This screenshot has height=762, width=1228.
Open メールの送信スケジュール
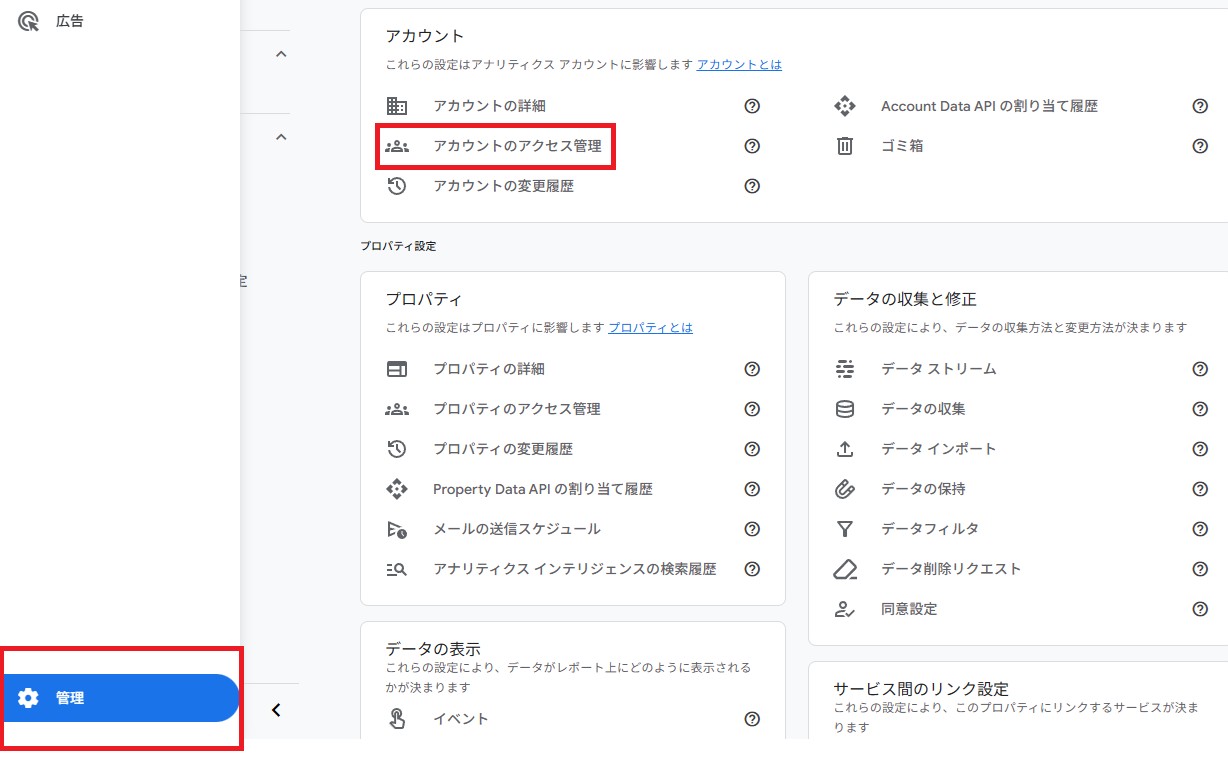coord(517,529)
